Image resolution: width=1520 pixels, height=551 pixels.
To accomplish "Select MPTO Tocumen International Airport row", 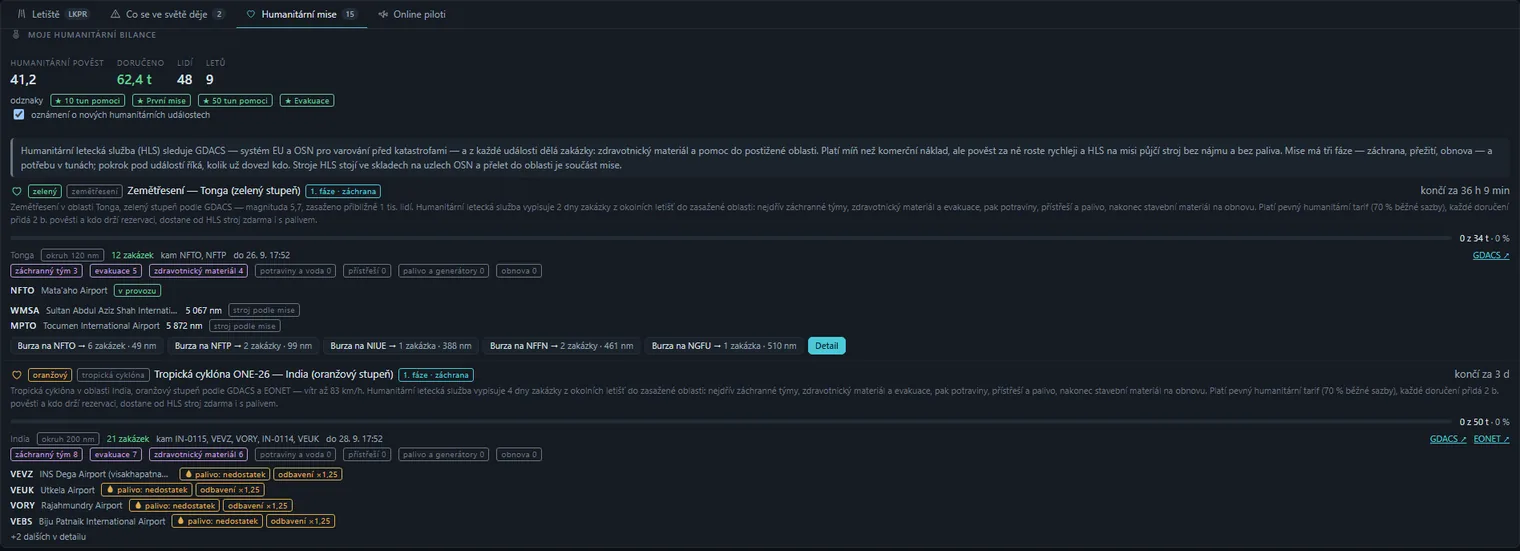I will coord(145,326).
